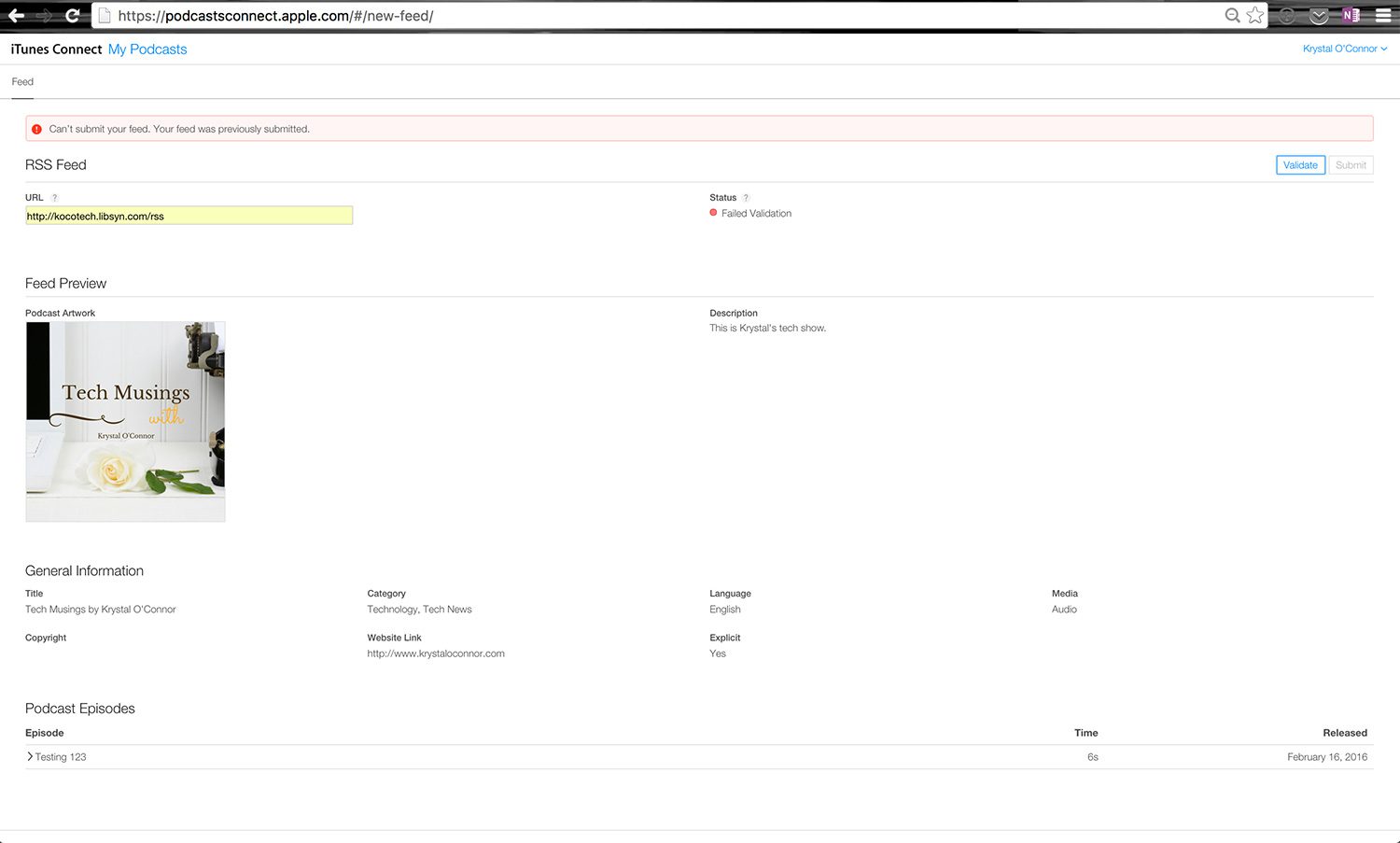Click the 'Website Link' label
This screenshot has width=1400, height=843.
(394, 639)
